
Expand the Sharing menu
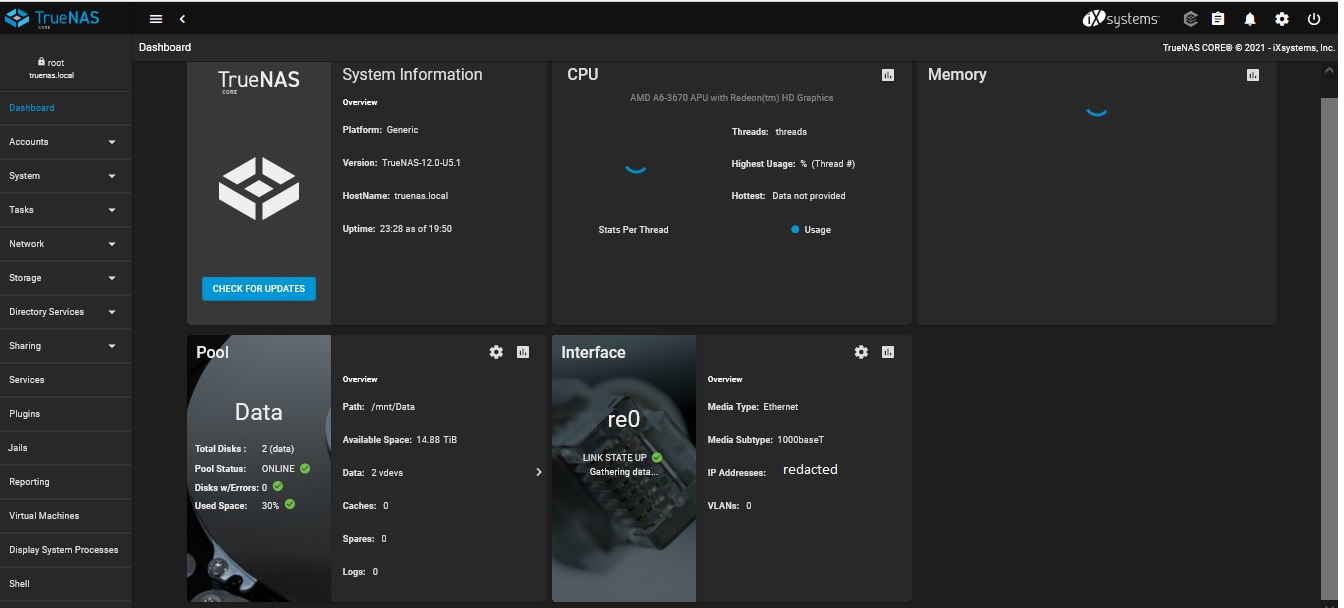coord(65,346)
